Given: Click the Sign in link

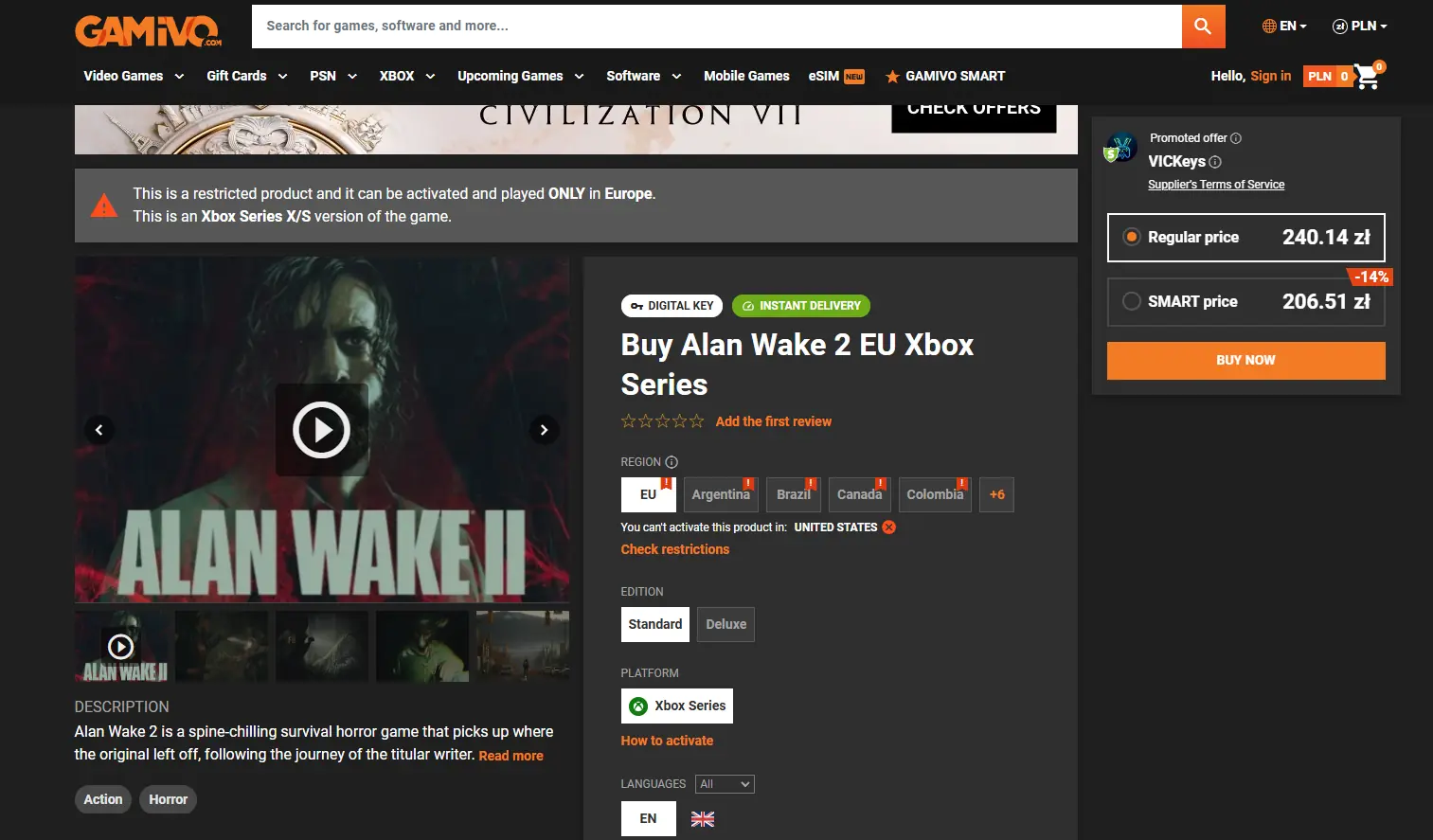Looking at the screenshot, I should [x=1270, y=76].
